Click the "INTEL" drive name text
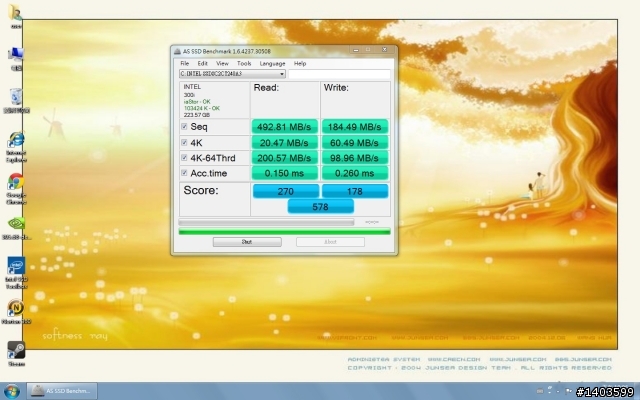640x400 pixels. (x=192, y=87)
